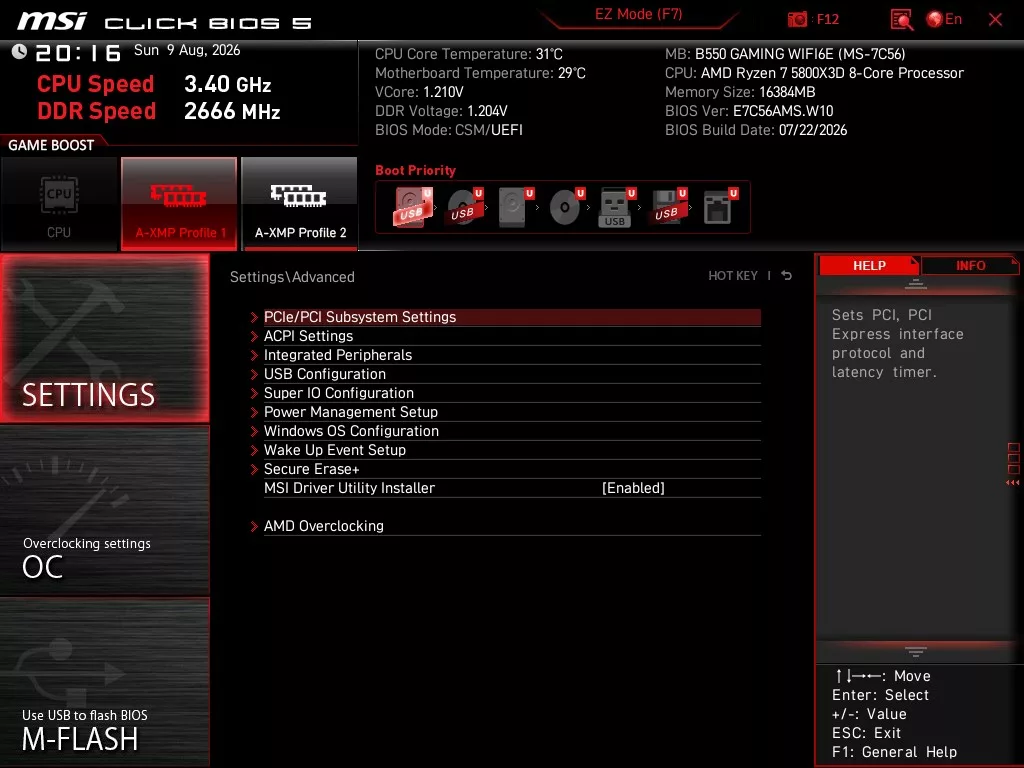
Task: Switch to the INFO tab
Action: coord(970,265)
